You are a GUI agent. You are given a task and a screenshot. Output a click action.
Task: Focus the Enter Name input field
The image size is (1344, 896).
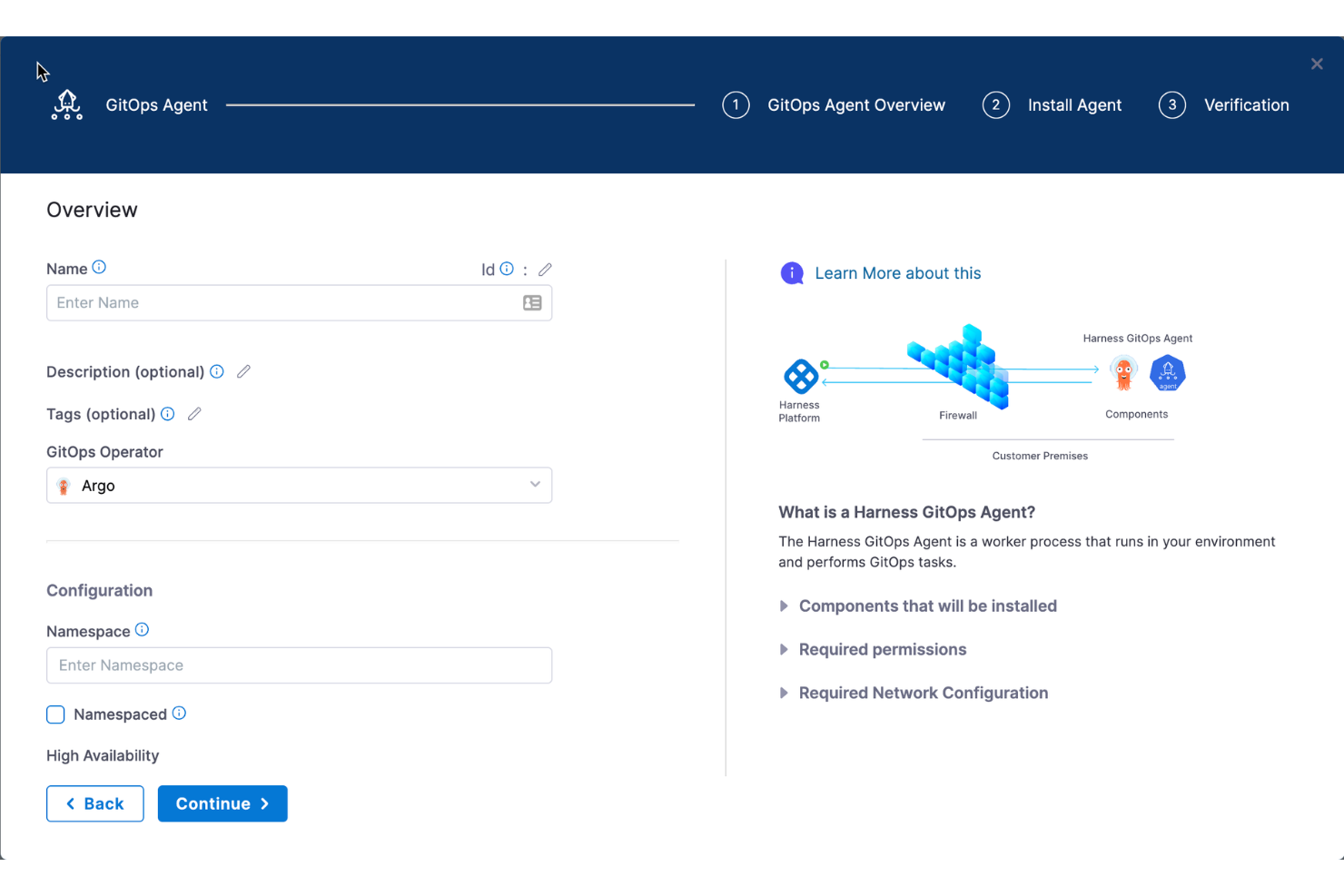299,303
